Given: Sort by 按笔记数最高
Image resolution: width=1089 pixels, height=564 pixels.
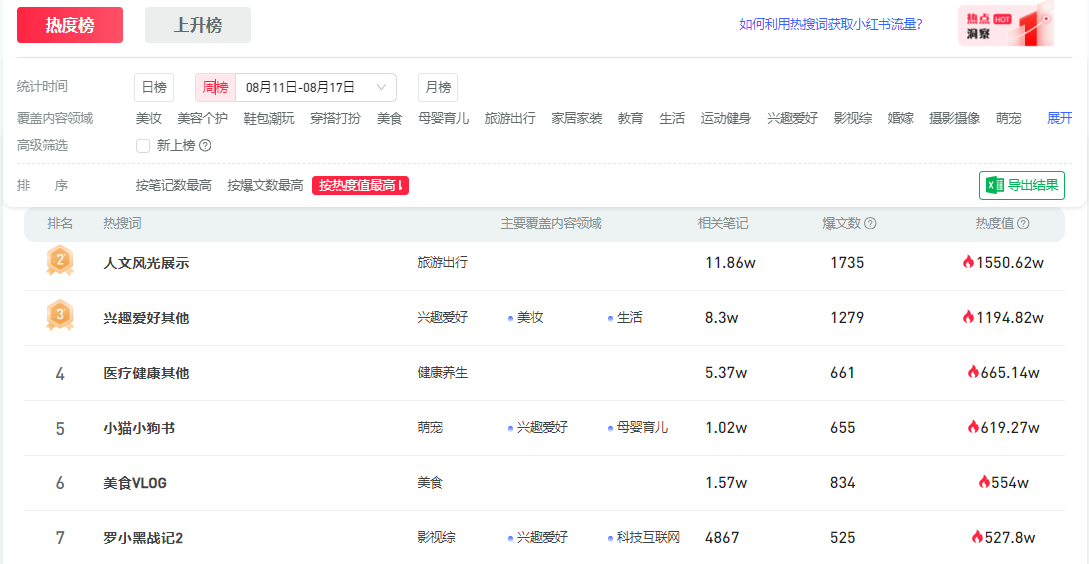Looking at the screenshot, I should [x=174, y=186].
